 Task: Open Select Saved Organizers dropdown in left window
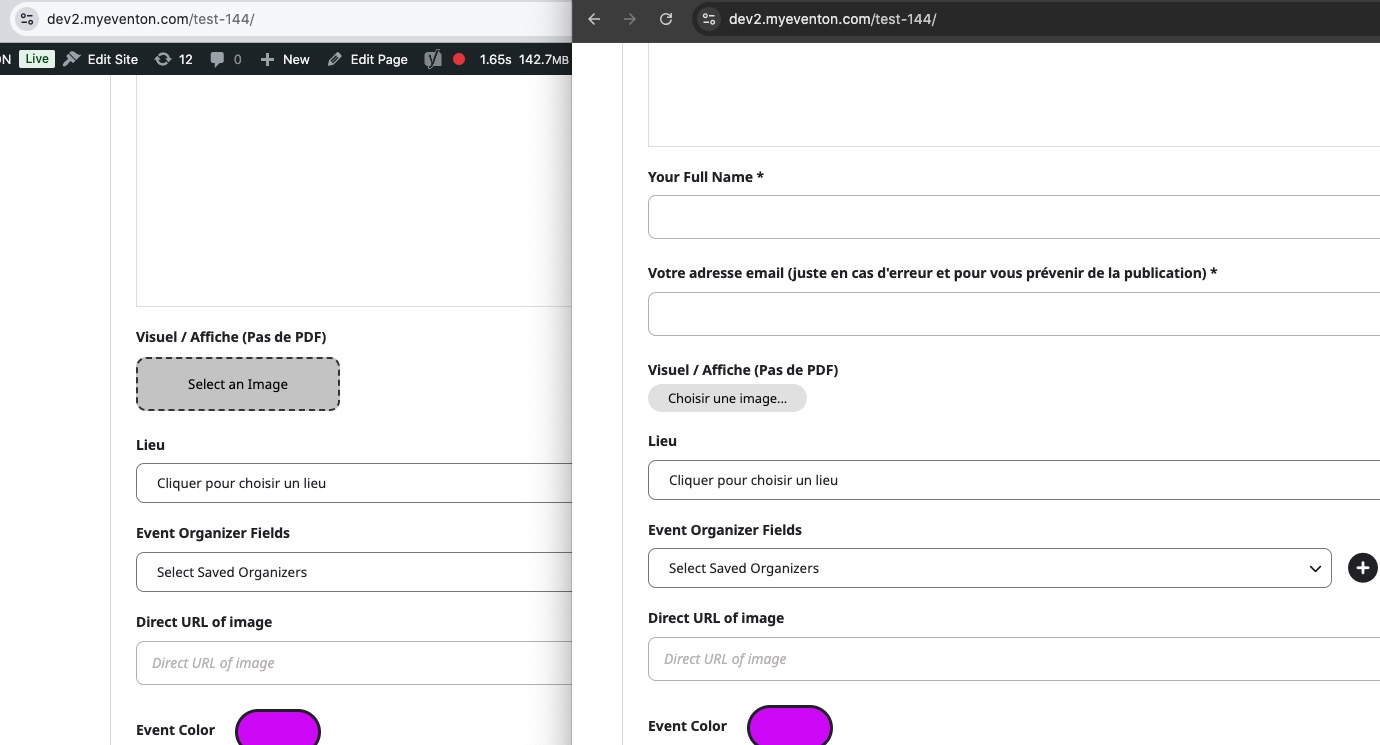click(353, 572)
